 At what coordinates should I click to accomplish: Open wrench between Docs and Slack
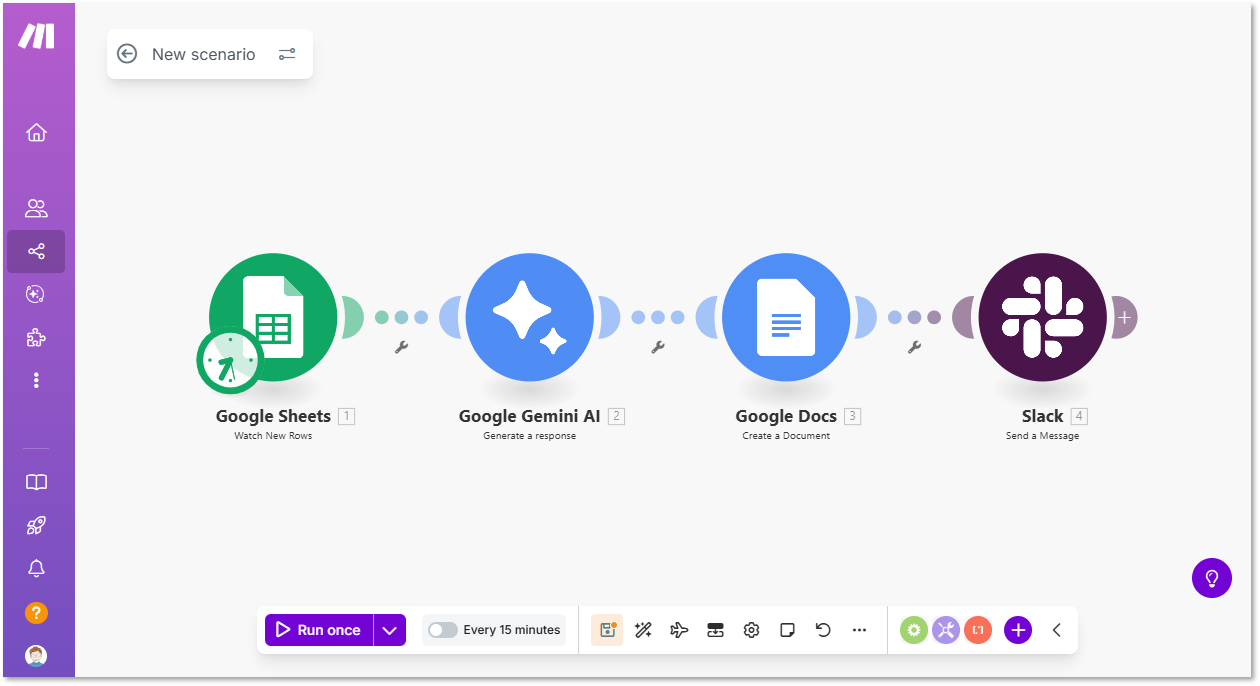[x=914, y=347]
